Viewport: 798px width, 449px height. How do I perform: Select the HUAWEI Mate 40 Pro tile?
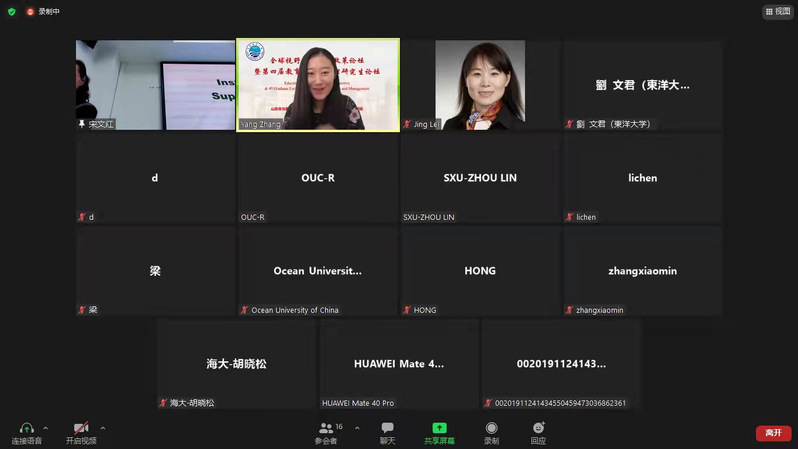point(399,364)
